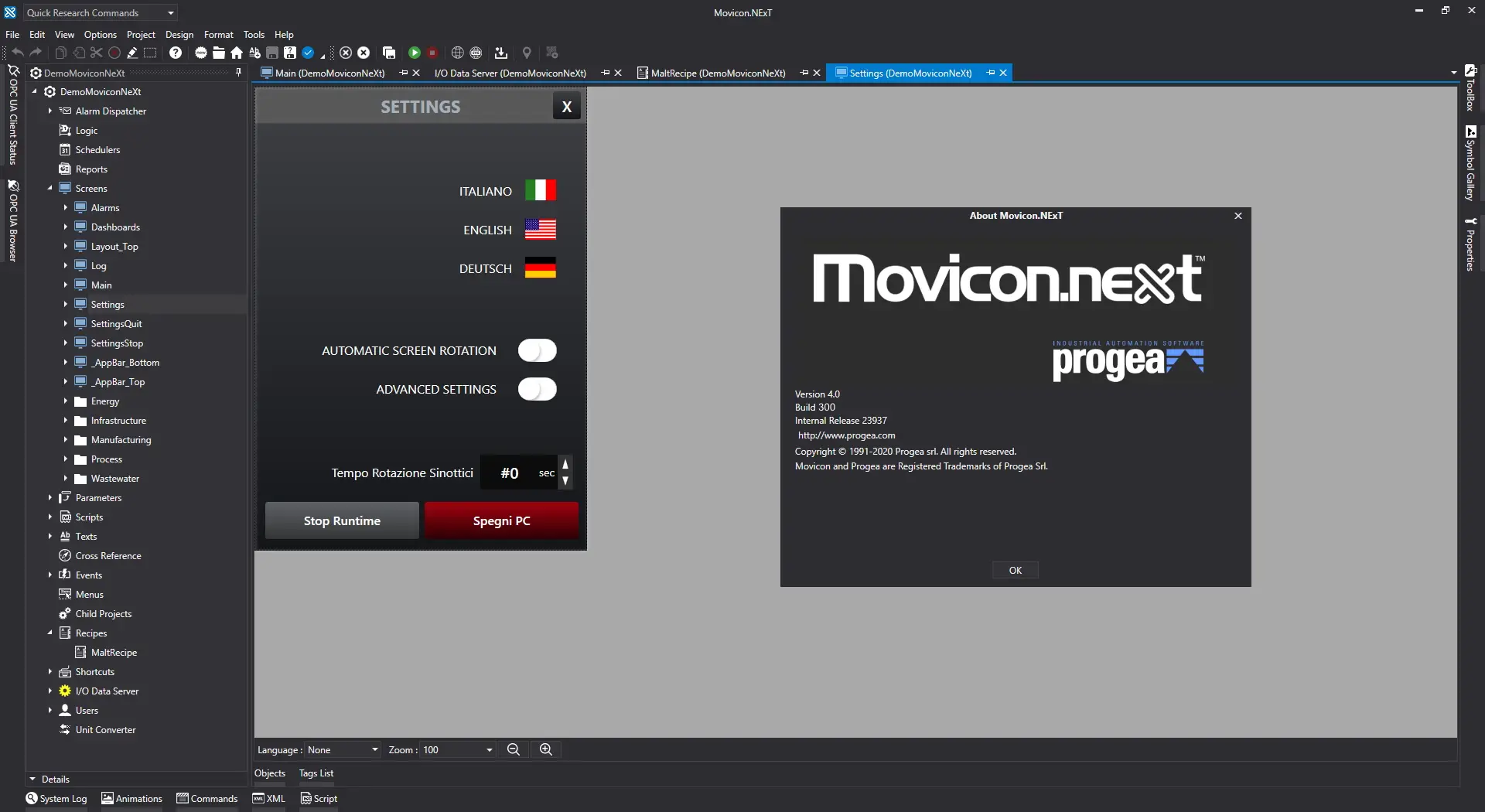Toggle the Automatic Screen Rotation switch
Image resolution: width=1485 pixels, height=812 pixels.
pyautogui.click(x=538, y=350)
